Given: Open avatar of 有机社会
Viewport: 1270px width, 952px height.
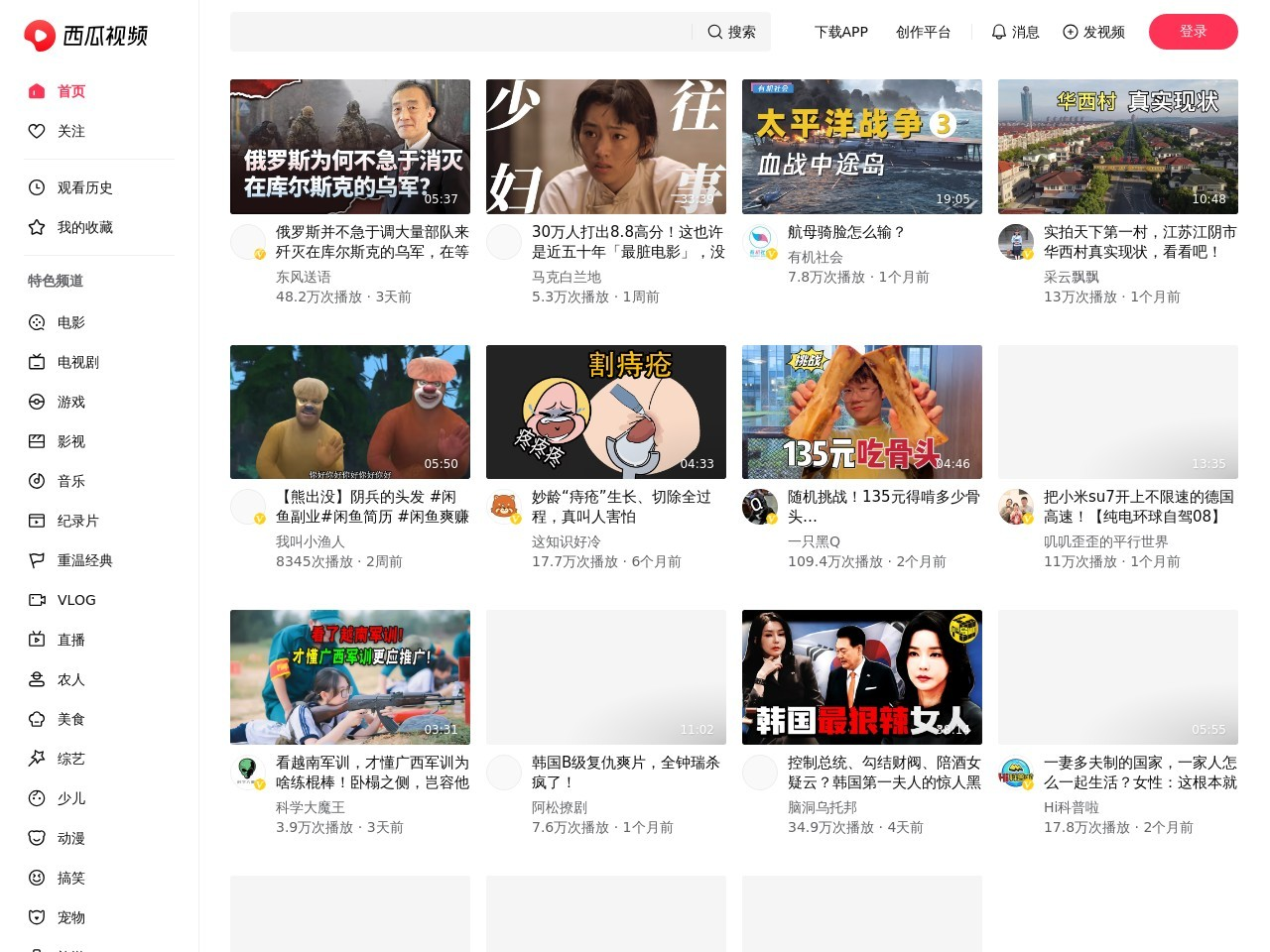Looking at the screenshot, I should [x=760, y=242].
